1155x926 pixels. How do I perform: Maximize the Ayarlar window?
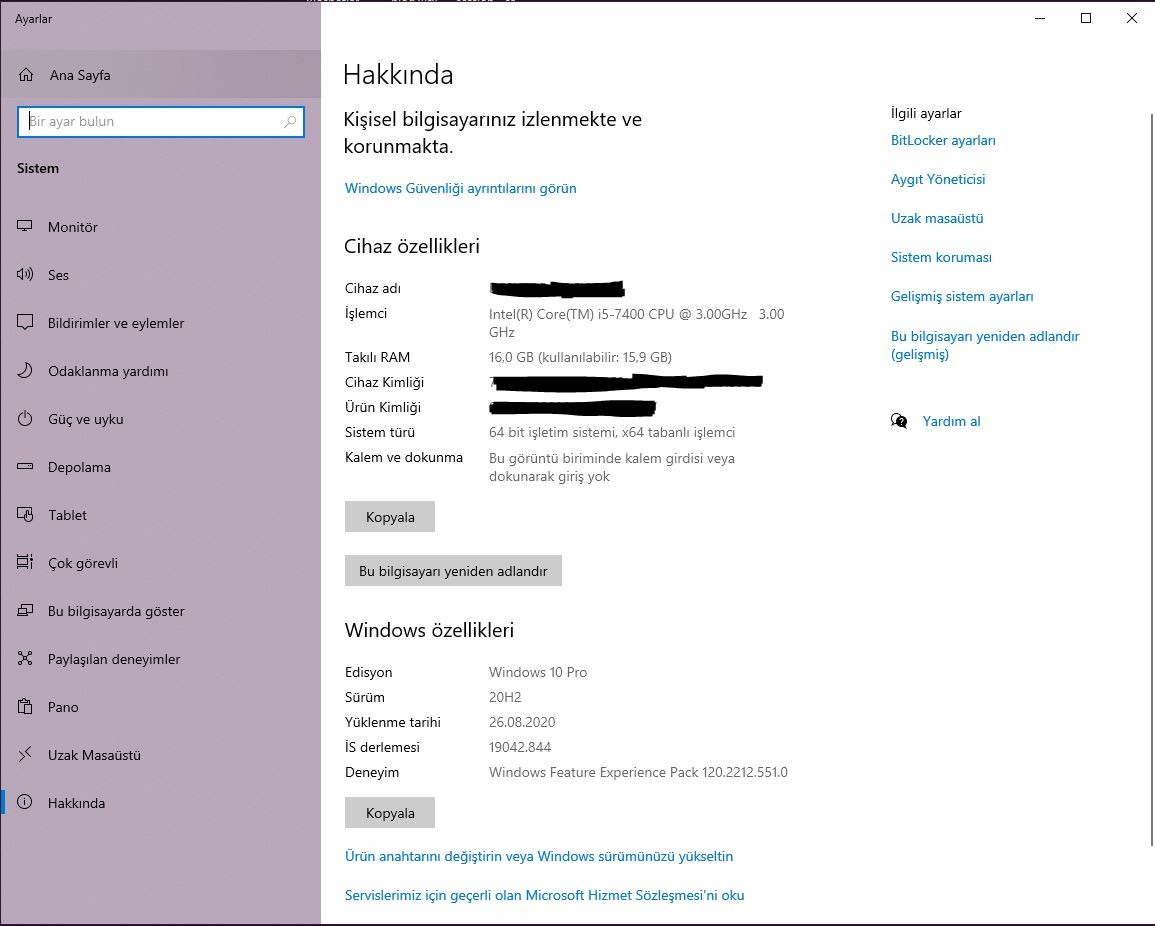point(1086,18)
